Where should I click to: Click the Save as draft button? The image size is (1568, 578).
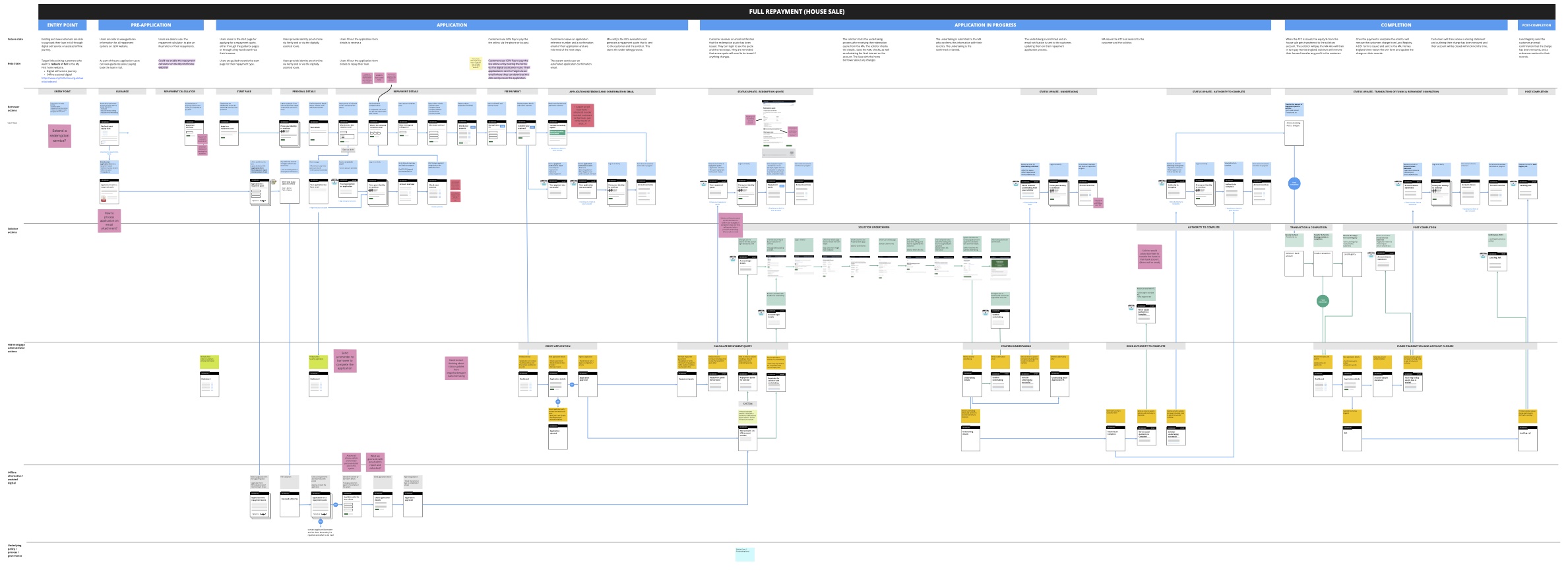click(348, 150)
